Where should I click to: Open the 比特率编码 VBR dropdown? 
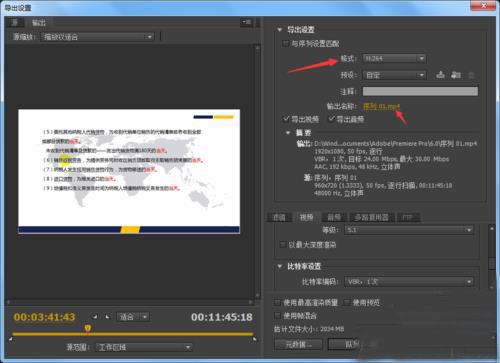pos(409,282)
